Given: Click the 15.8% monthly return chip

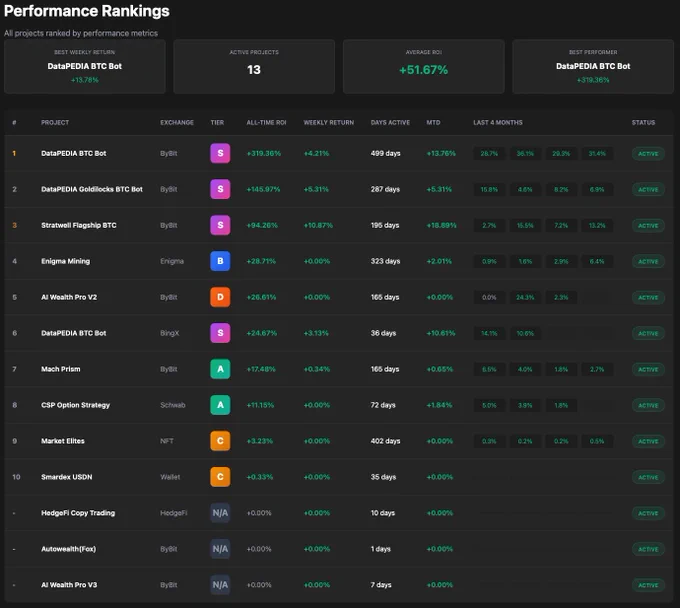Looking at the screenshot, I should point(489,190).
